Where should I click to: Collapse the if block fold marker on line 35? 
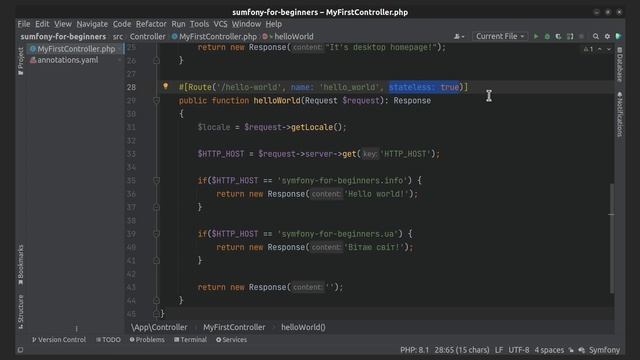[x=156, y=180]
